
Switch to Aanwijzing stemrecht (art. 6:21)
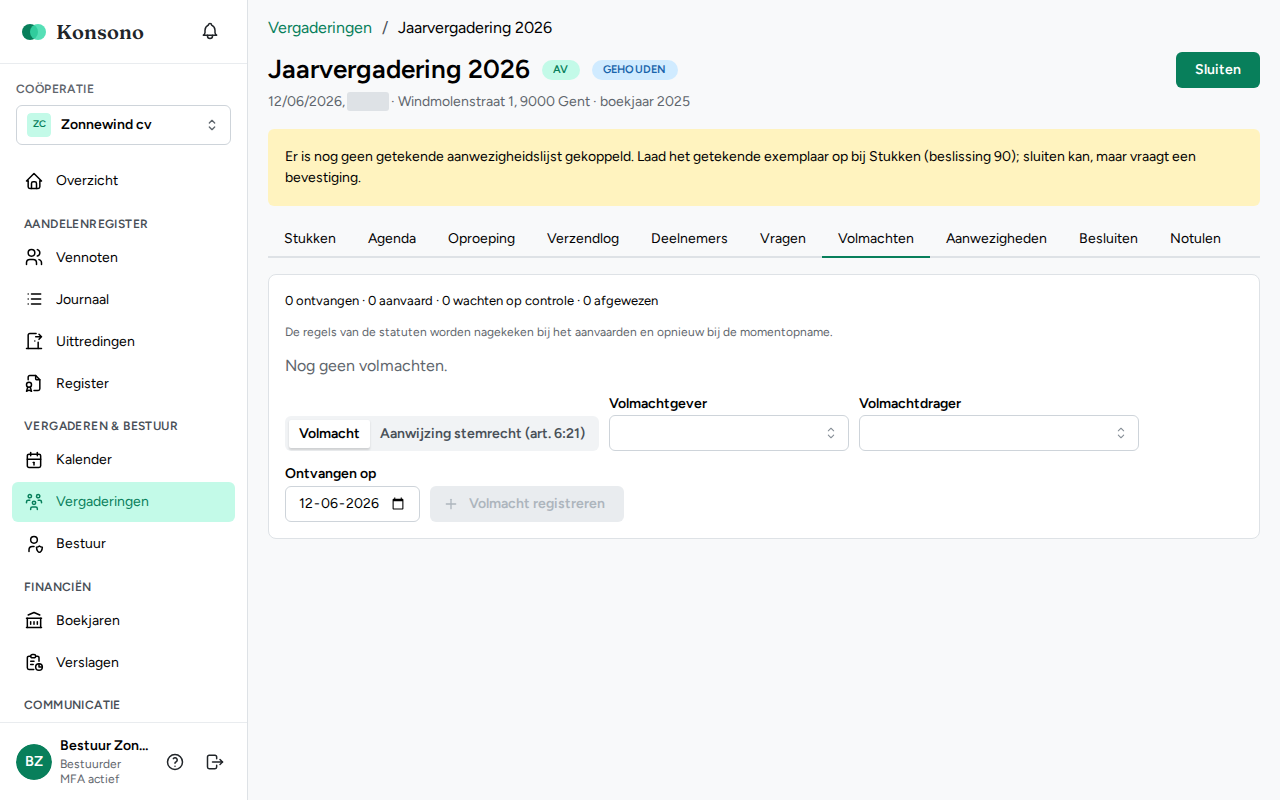482,434
